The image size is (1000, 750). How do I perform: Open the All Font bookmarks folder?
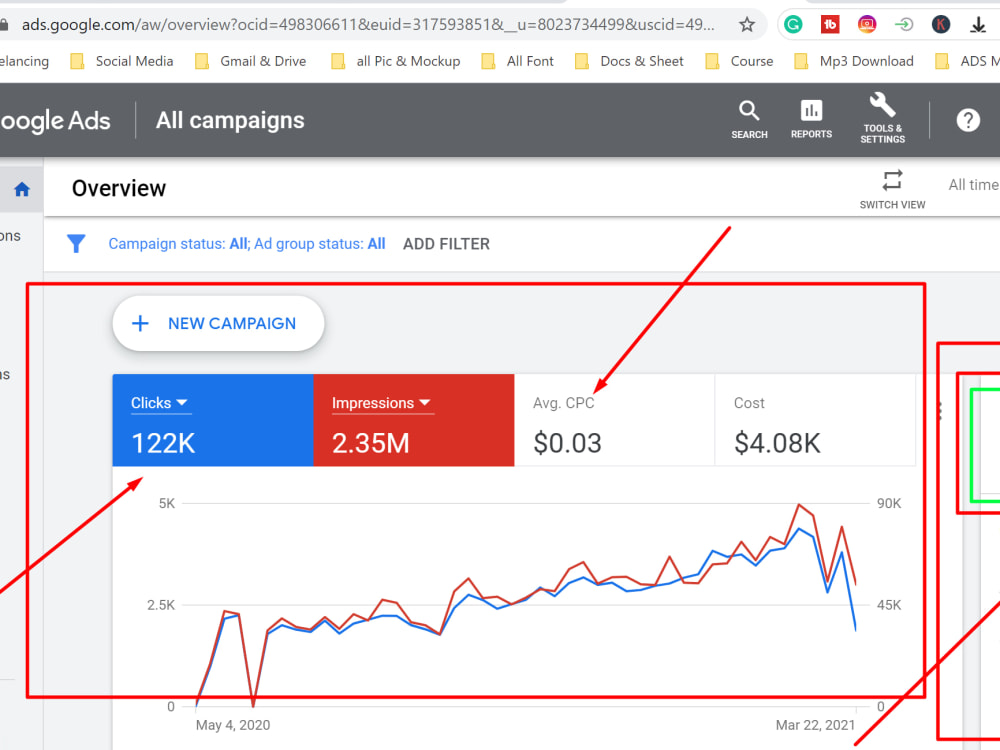click(x=517, y=61)
